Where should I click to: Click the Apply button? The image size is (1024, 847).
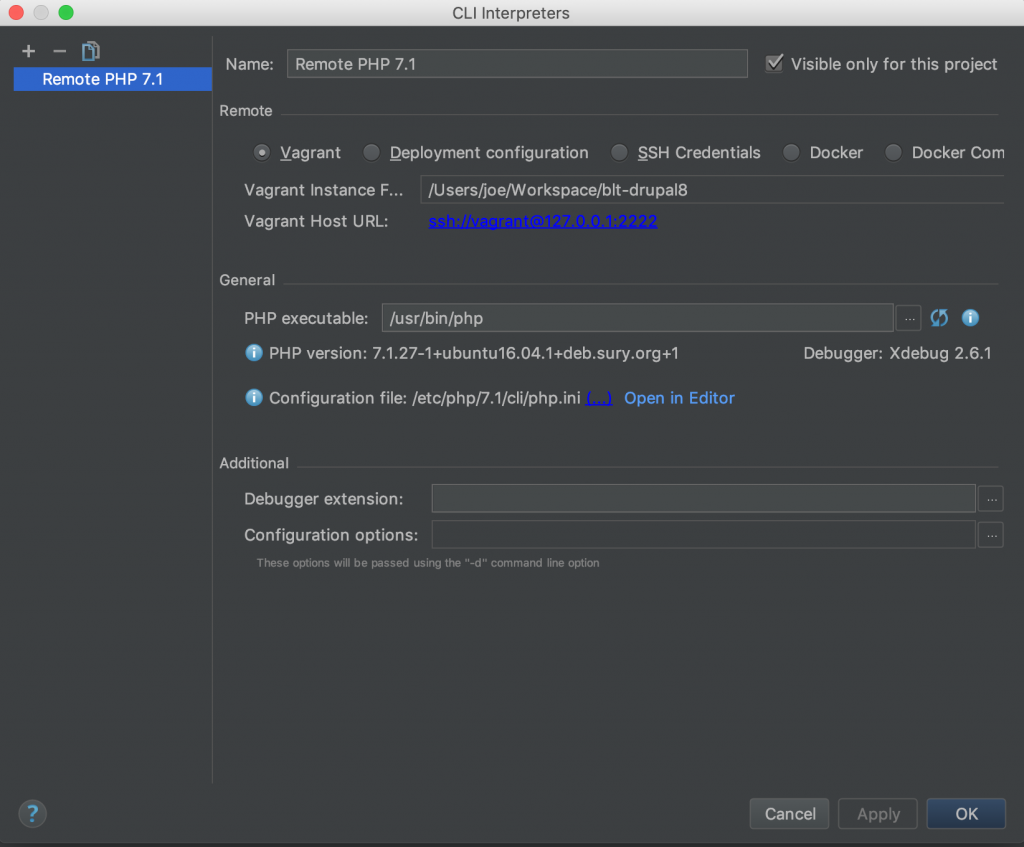pos(878,814)
